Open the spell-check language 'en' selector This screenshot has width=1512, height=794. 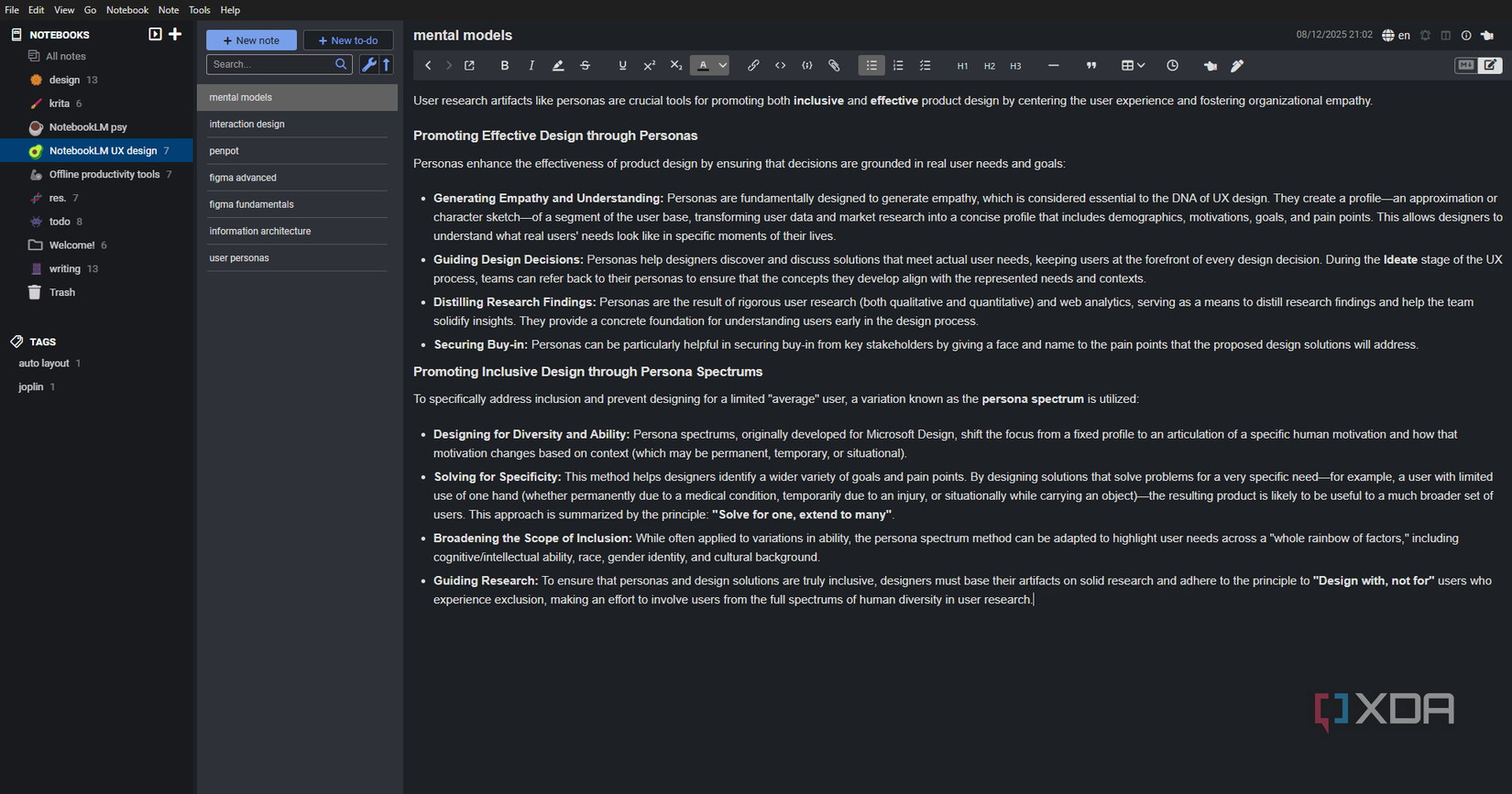tap(1397, 35)
